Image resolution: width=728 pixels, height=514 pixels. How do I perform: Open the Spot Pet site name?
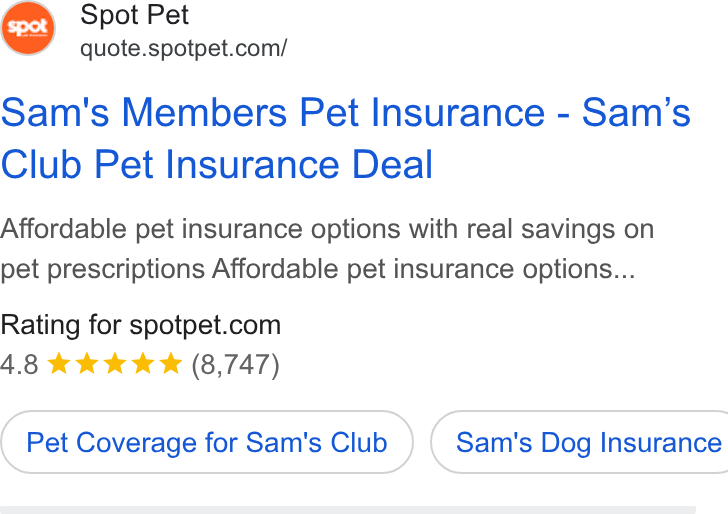point(134,15)
